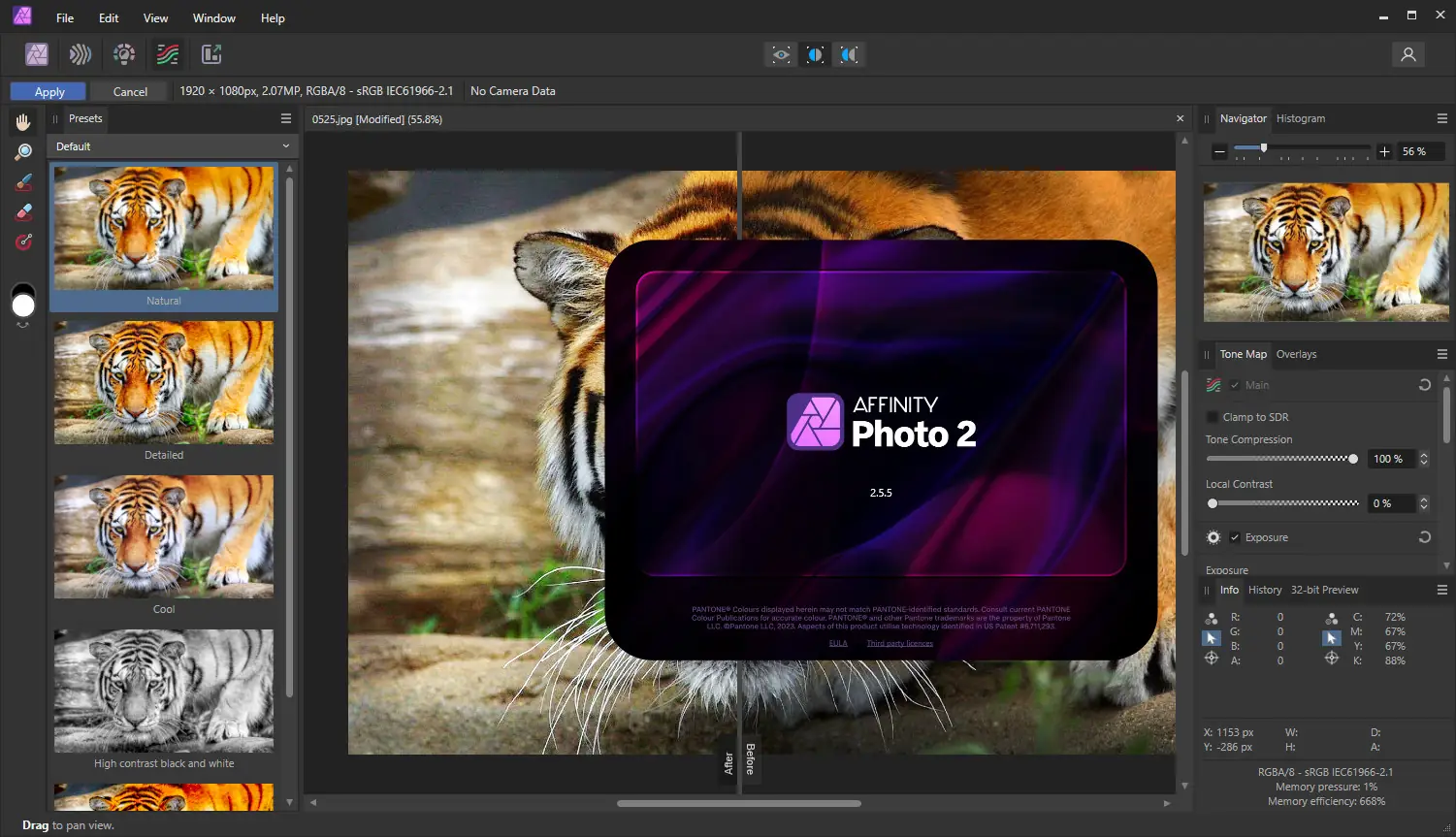This screenshot has height=837, width=1456.
Task: Apply the Cool preset thumbnail
Action: tap(164, 536)
